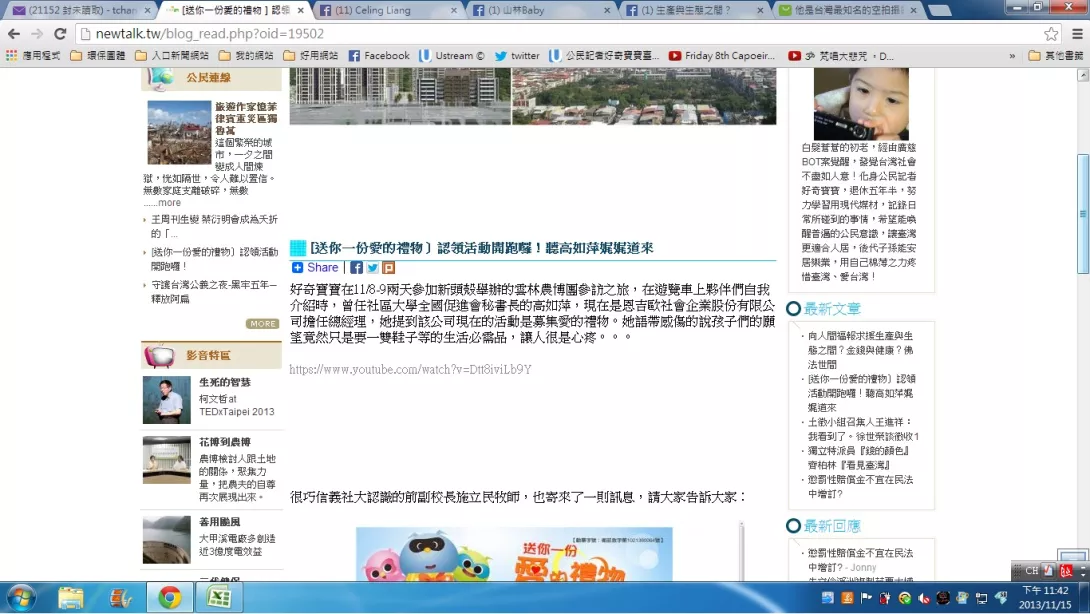The image size is (1090, 614).
Task: Open the Excel taskbar icon
Action: (x=218, y=597)
